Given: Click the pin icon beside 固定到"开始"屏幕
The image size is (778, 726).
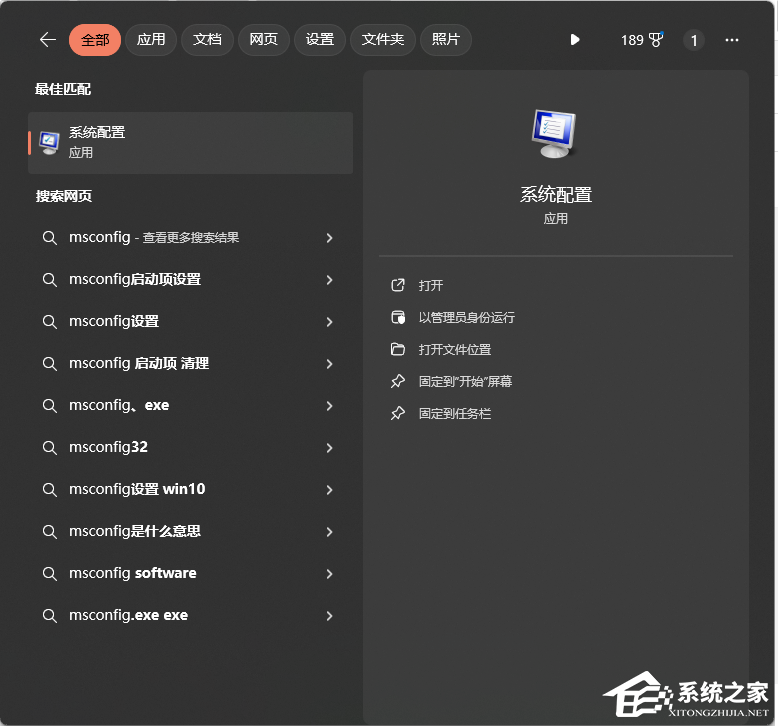Looking at the screenshot, I should pyautogui.click(x=398, y=381).
